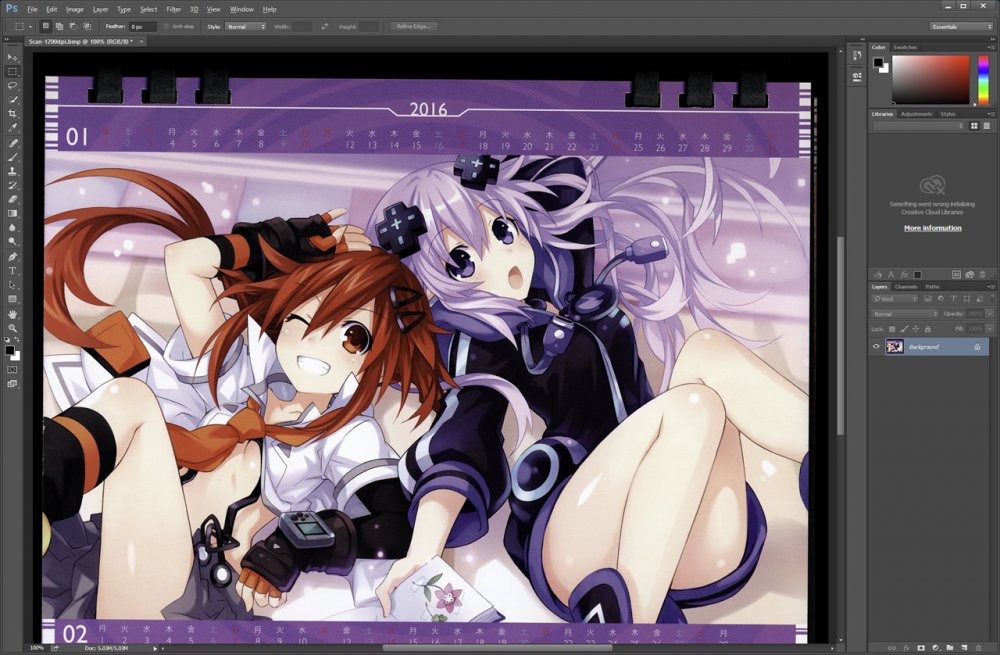Create a new layer icon

(964, 649)
